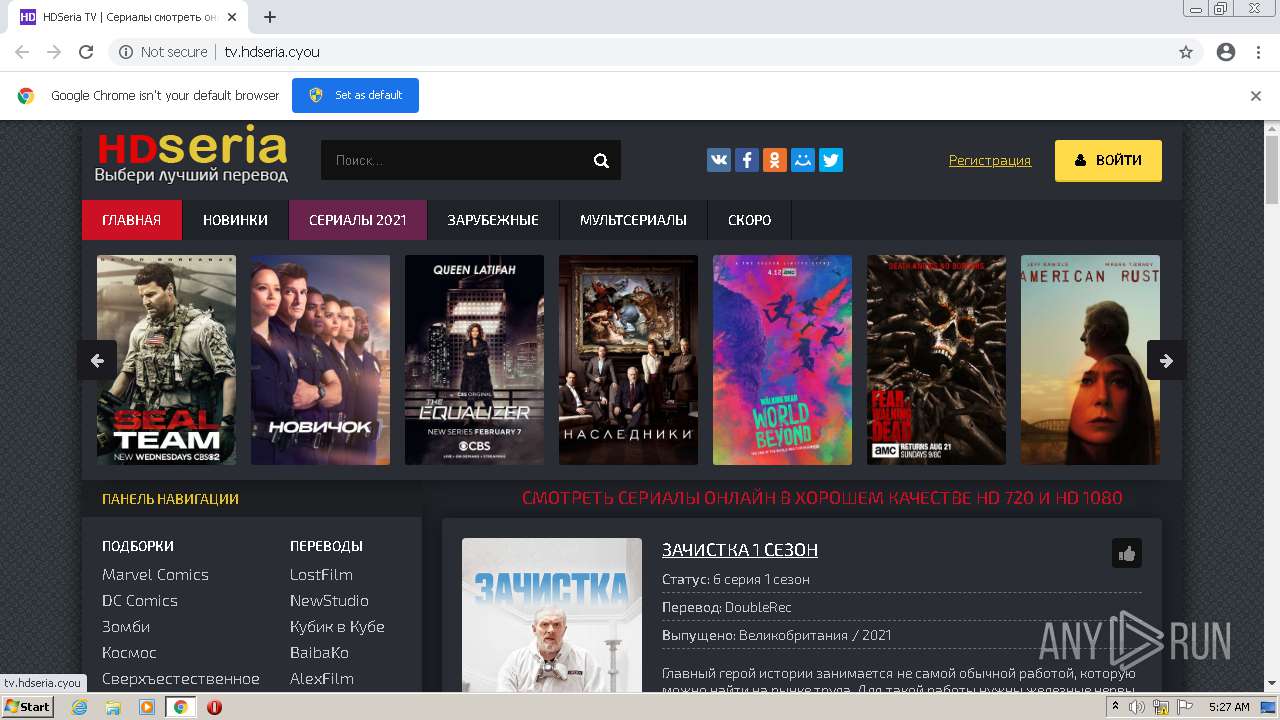The height and width of the screenshot is (720, 1280).
Task: Open volume control in system tray
Action: [1137, 707]
